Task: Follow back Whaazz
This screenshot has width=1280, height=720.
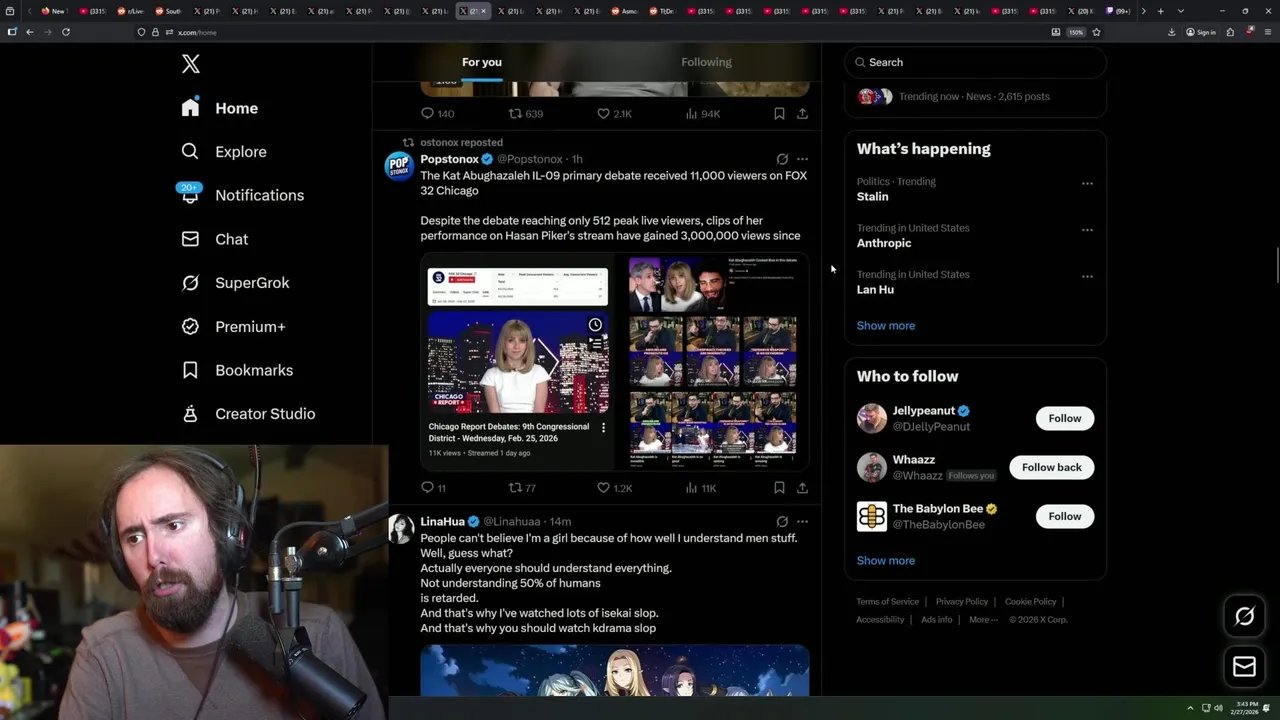Action: coord(1052,467)
